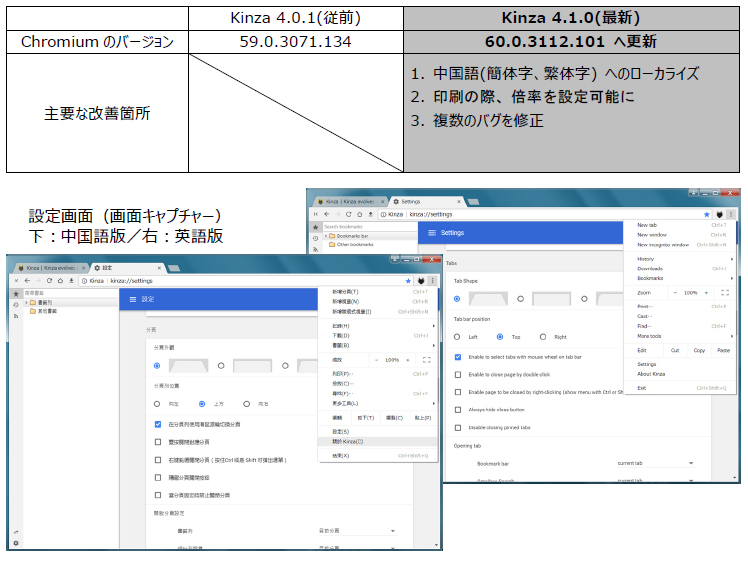Tick the 'Always hide close button' checkbox
Viewport: 748px width, 564px height.
click(458, 409)
